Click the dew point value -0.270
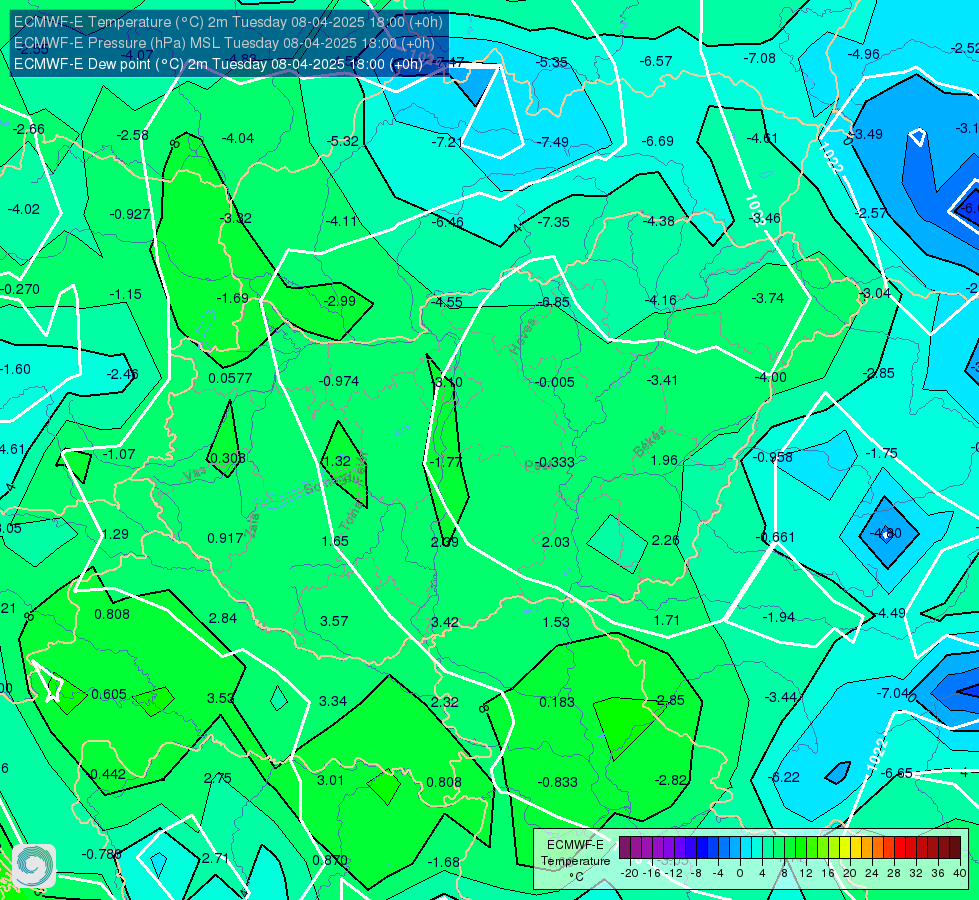The height and width of the screenshot is (900, 979). click(20, 290)
